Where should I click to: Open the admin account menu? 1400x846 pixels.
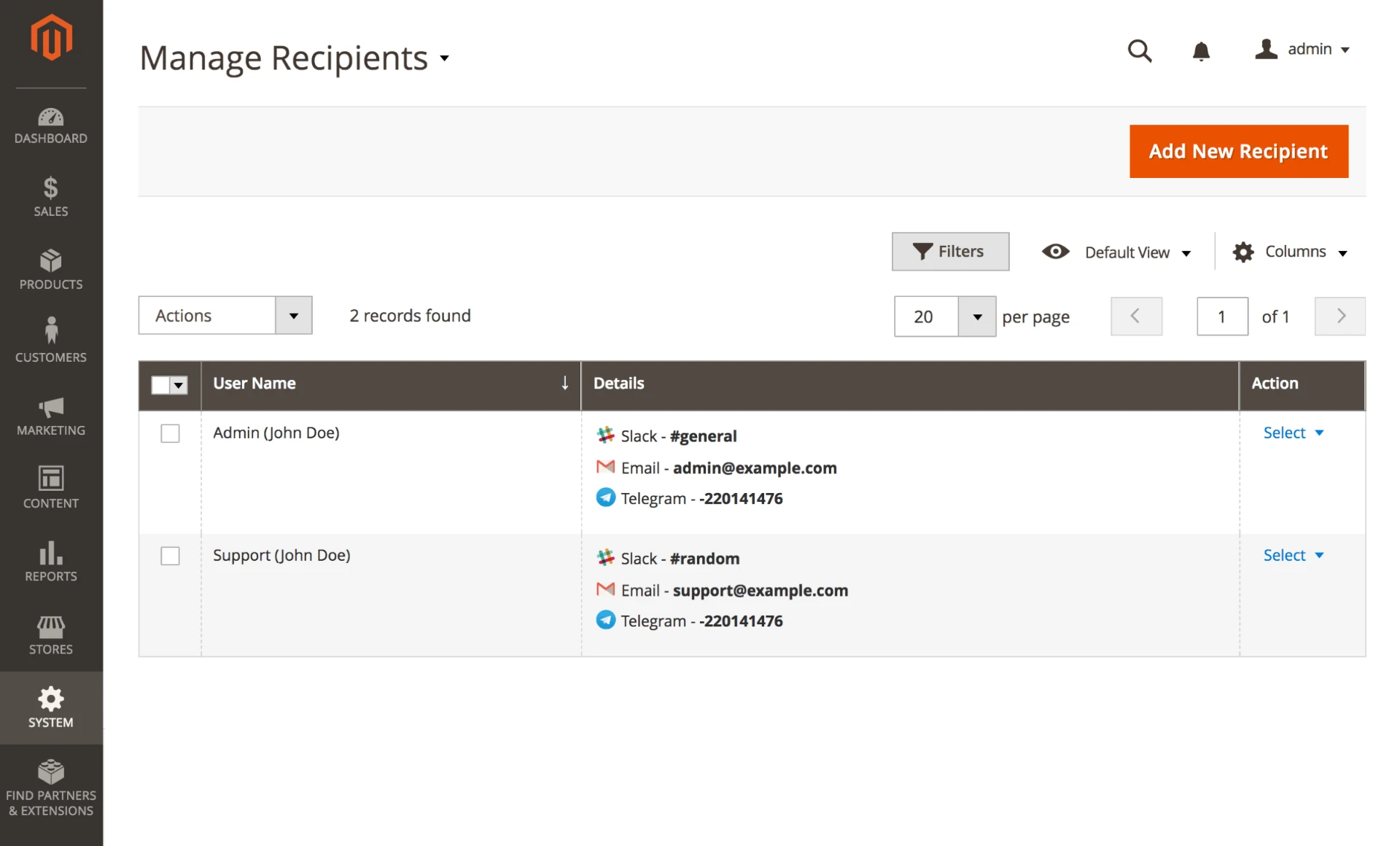pyautogui.click(x=1303, y=50)
